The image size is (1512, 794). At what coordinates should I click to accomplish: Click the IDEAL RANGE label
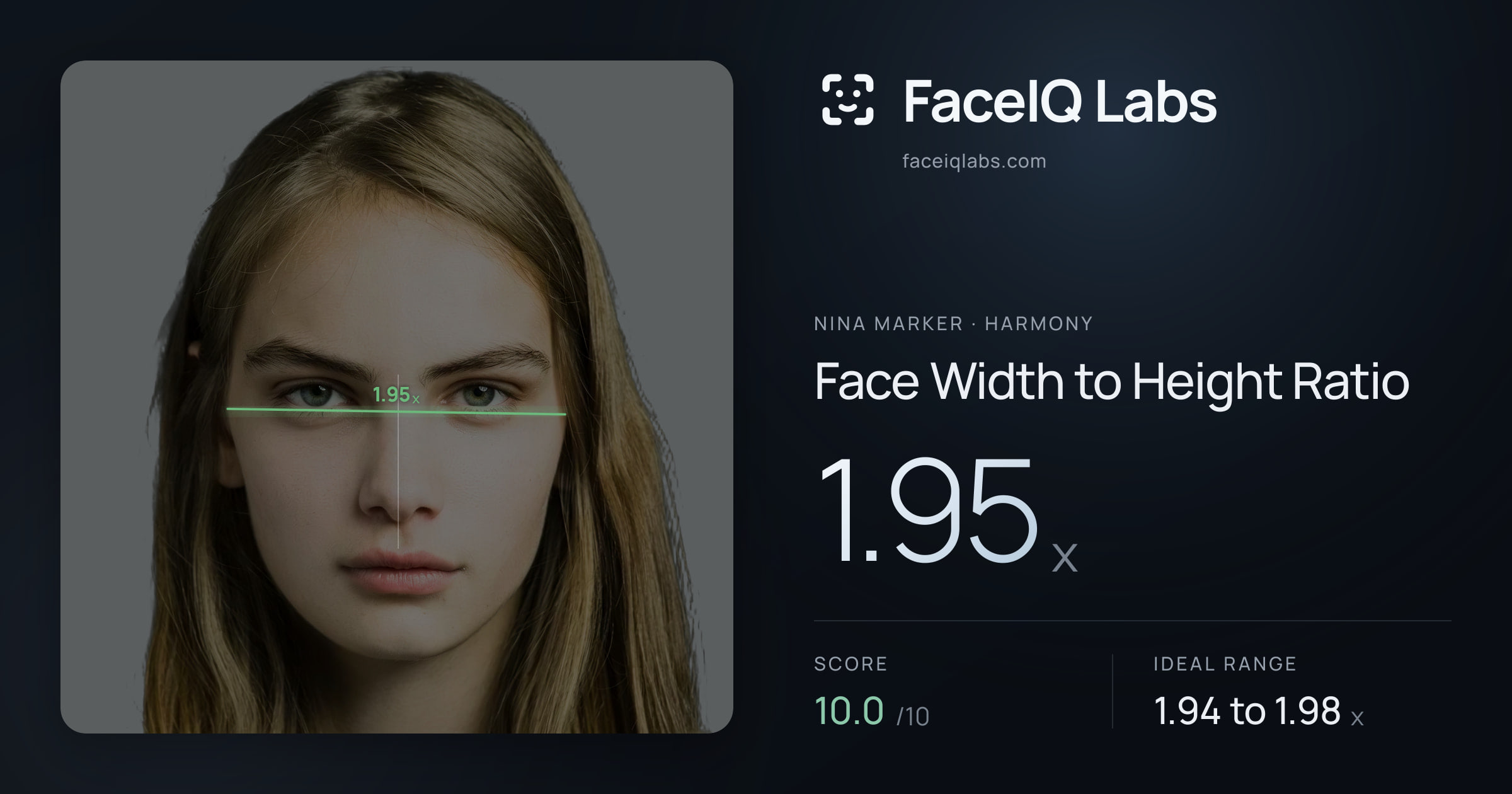click(1225, 664)
